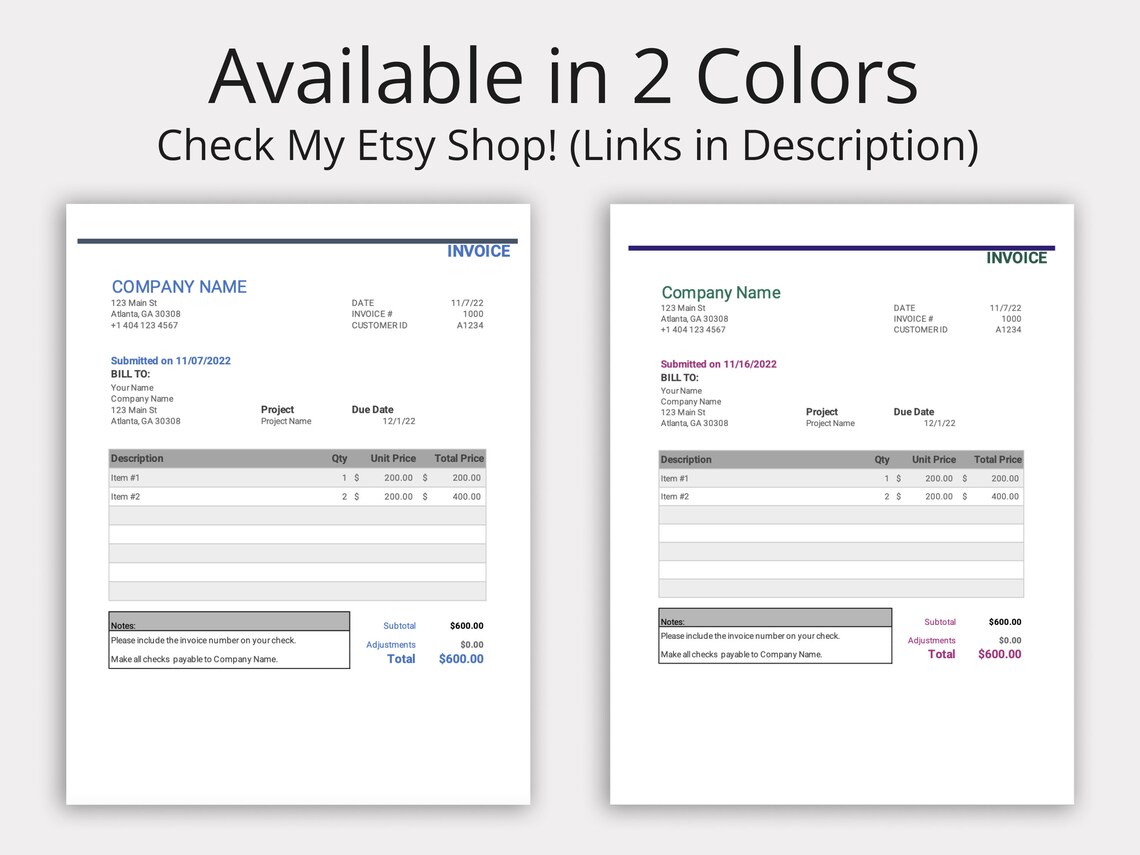Click COMPANY NAME on the blue invoice
Viewport: 1140px width, 855px height.
[x=179, y=286]
